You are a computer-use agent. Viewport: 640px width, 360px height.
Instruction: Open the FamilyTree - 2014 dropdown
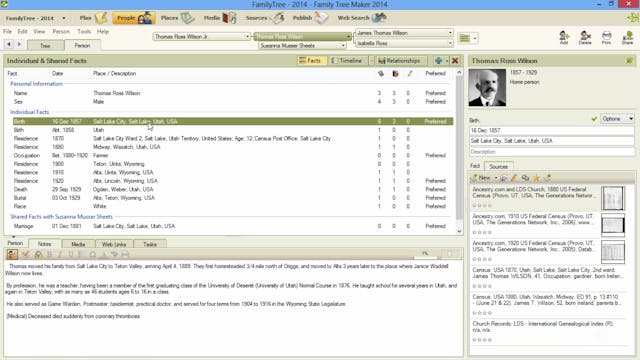click(x=64, y=18)
